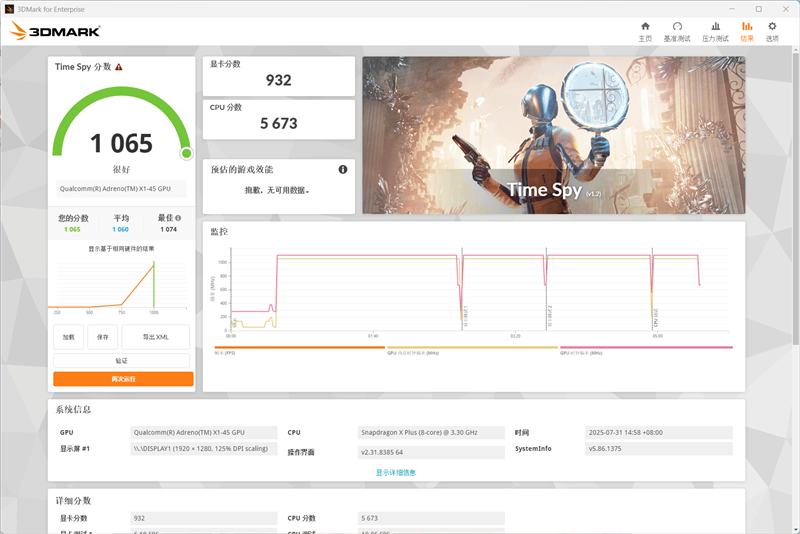
Task: Click the large 1 065 Time Spy score
Action: [121, 143]
